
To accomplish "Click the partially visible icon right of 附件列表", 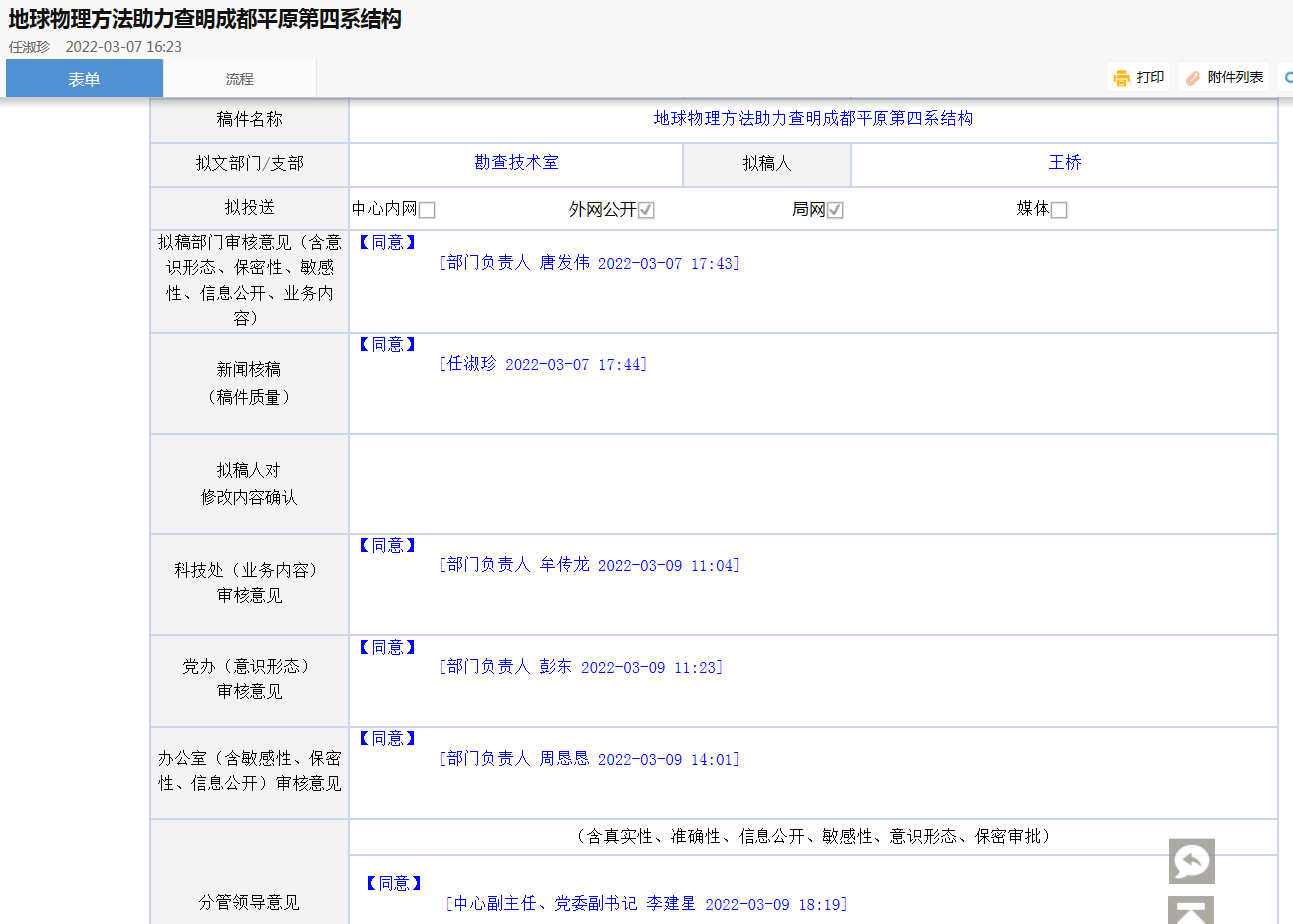I will click(1288, 78).
